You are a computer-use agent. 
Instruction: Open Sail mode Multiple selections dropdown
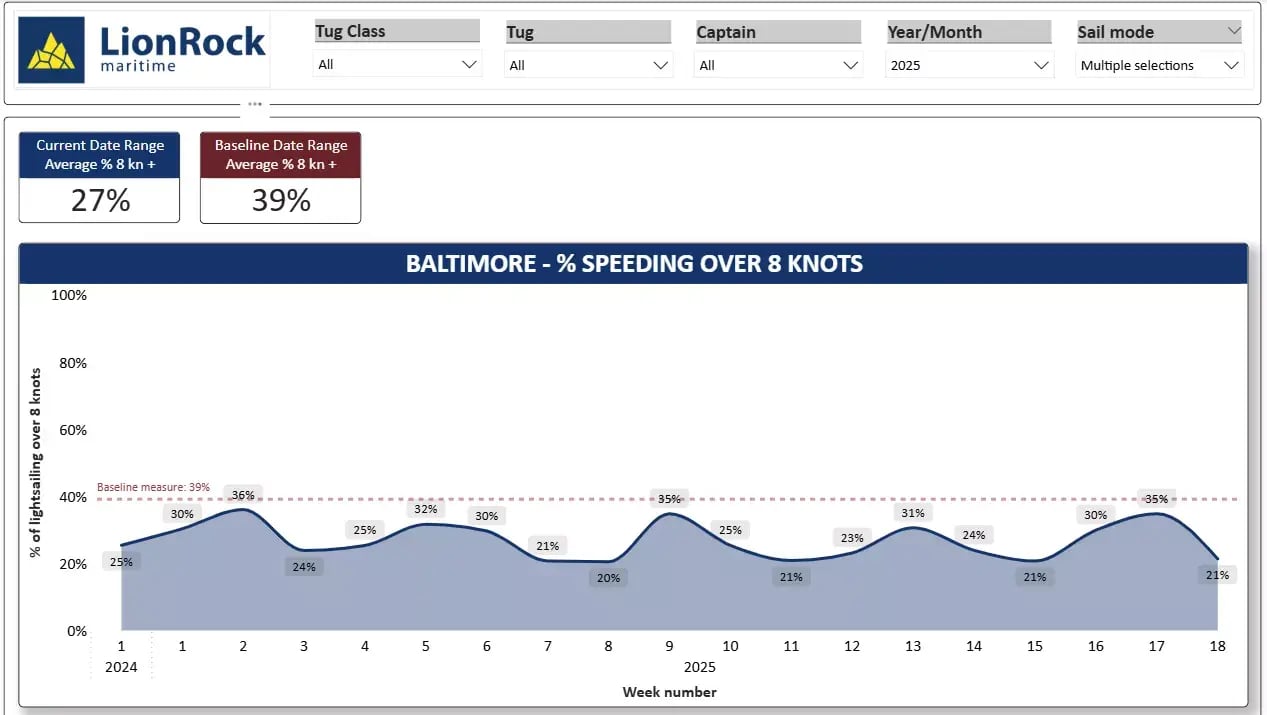pos(1159,65)
